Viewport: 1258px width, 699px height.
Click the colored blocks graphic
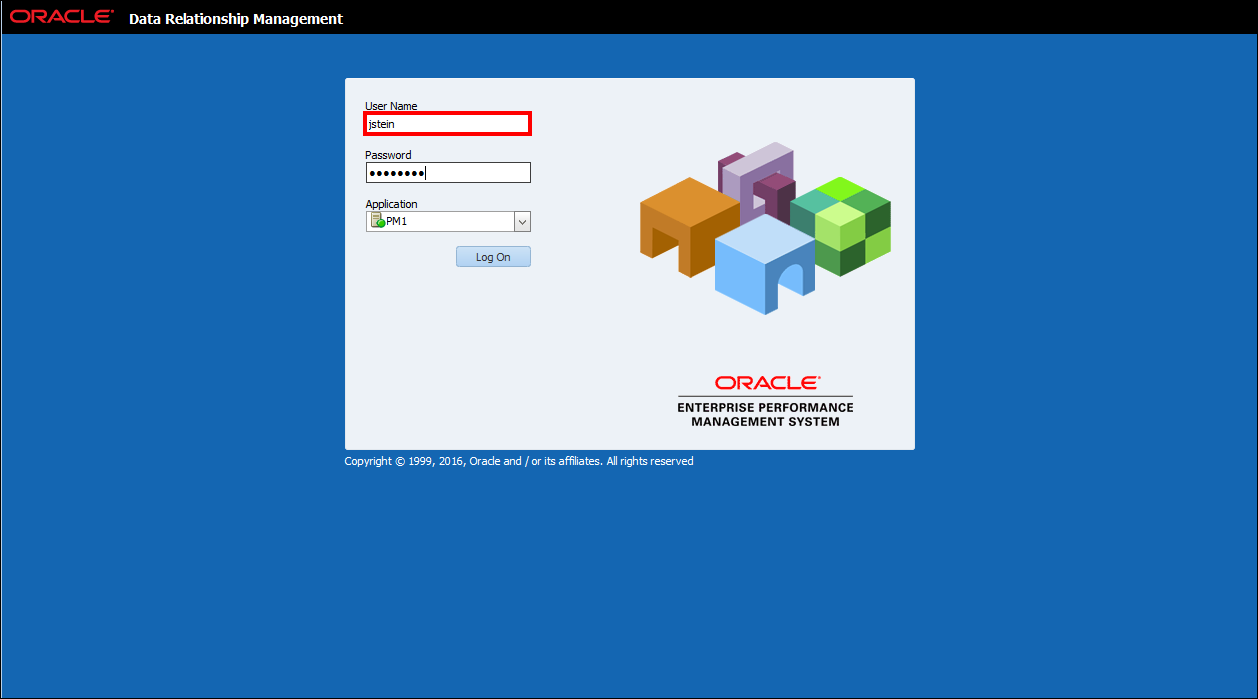(765, 228)
